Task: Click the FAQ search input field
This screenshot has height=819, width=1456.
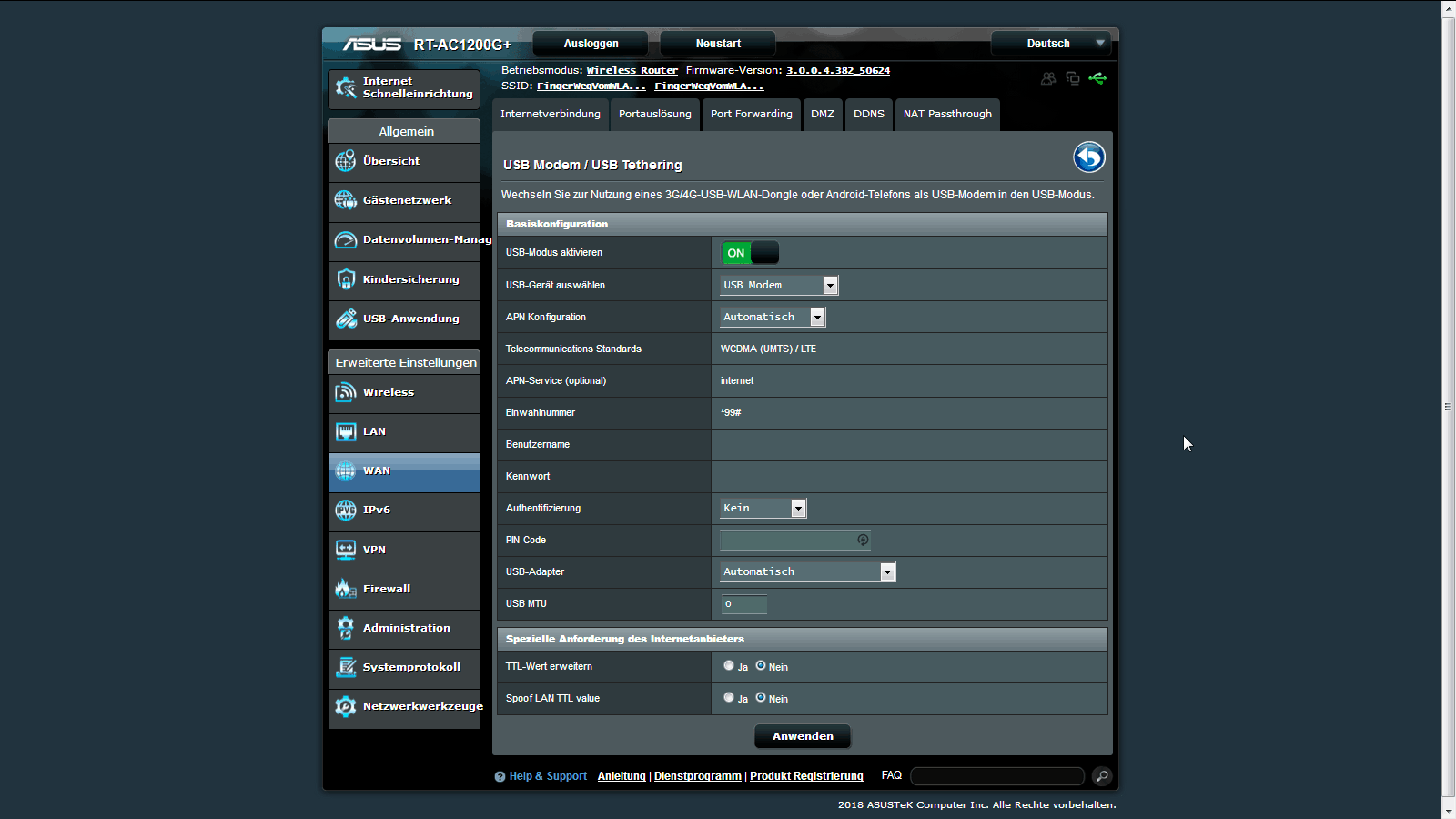Action: tap(997, 776)
